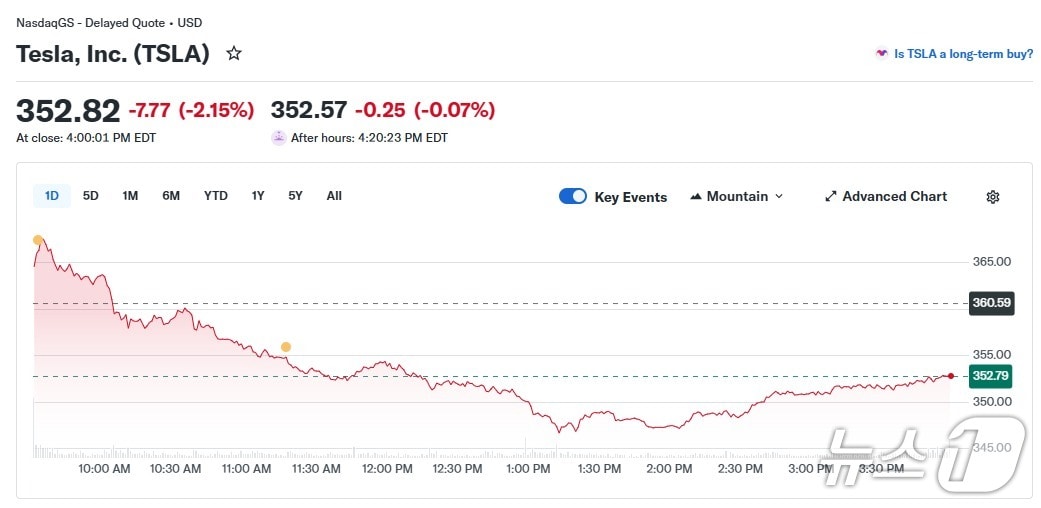Select the 1D time range tab
This screenshot has height=508, width=1041.
click(x=52, y=196)
